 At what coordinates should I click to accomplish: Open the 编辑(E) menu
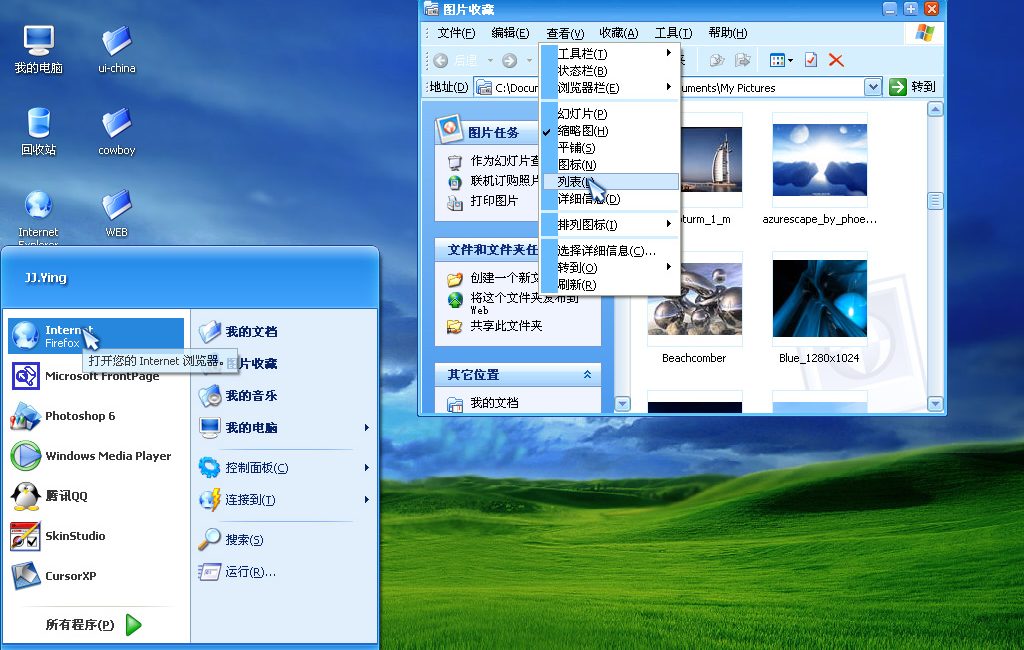click(510, 33)
